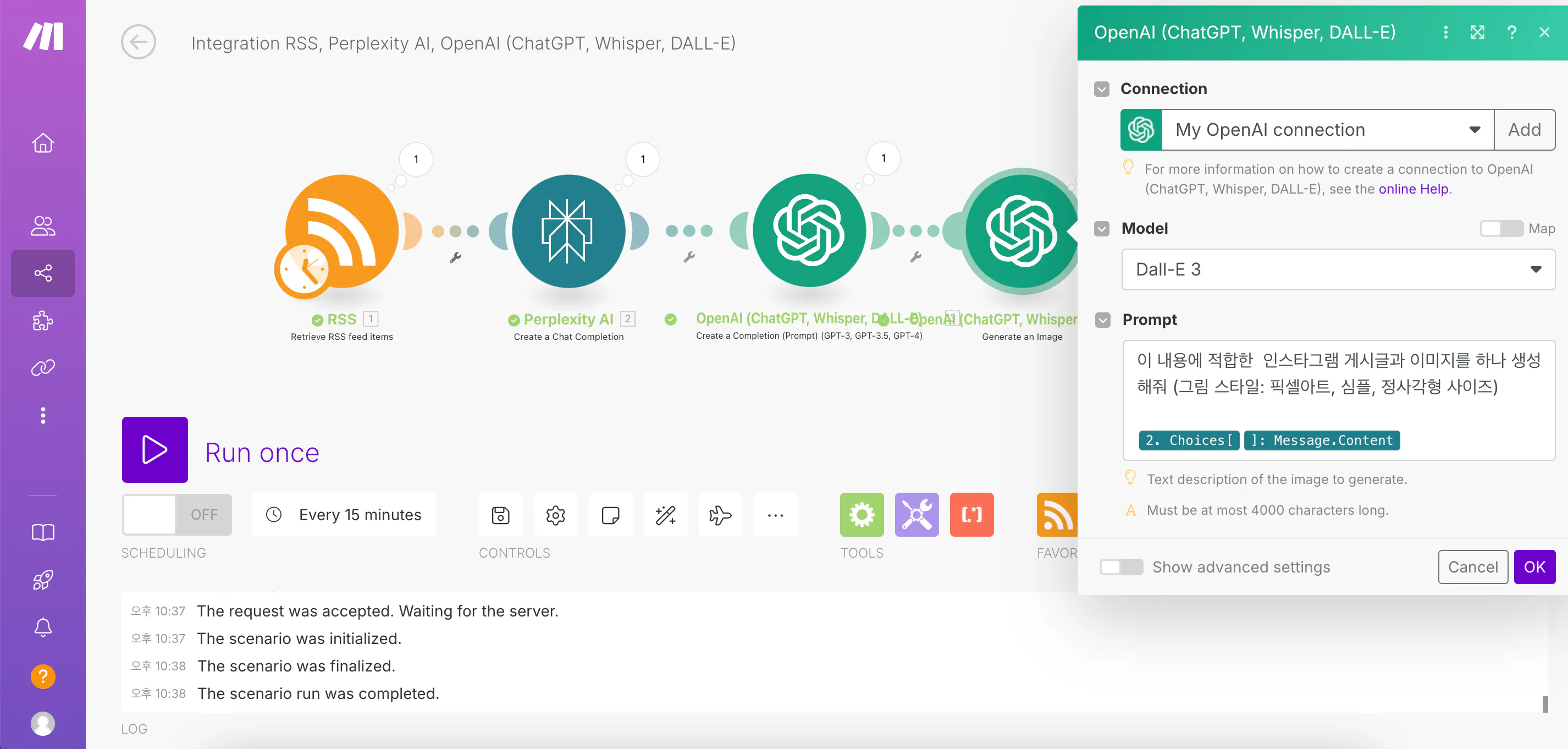Click Run once play button

coord(154,450)
